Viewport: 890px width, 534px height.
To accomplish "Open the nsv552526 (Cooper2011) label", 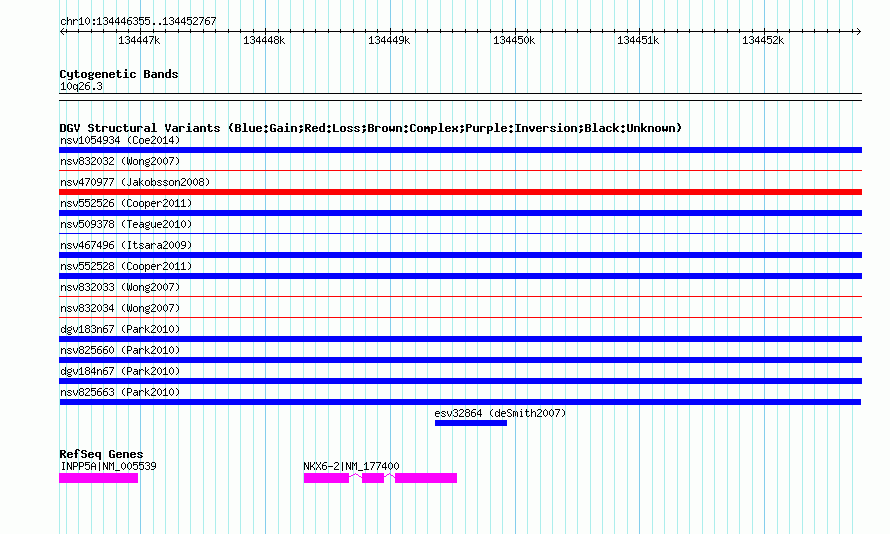I will (x=126, y=203).
